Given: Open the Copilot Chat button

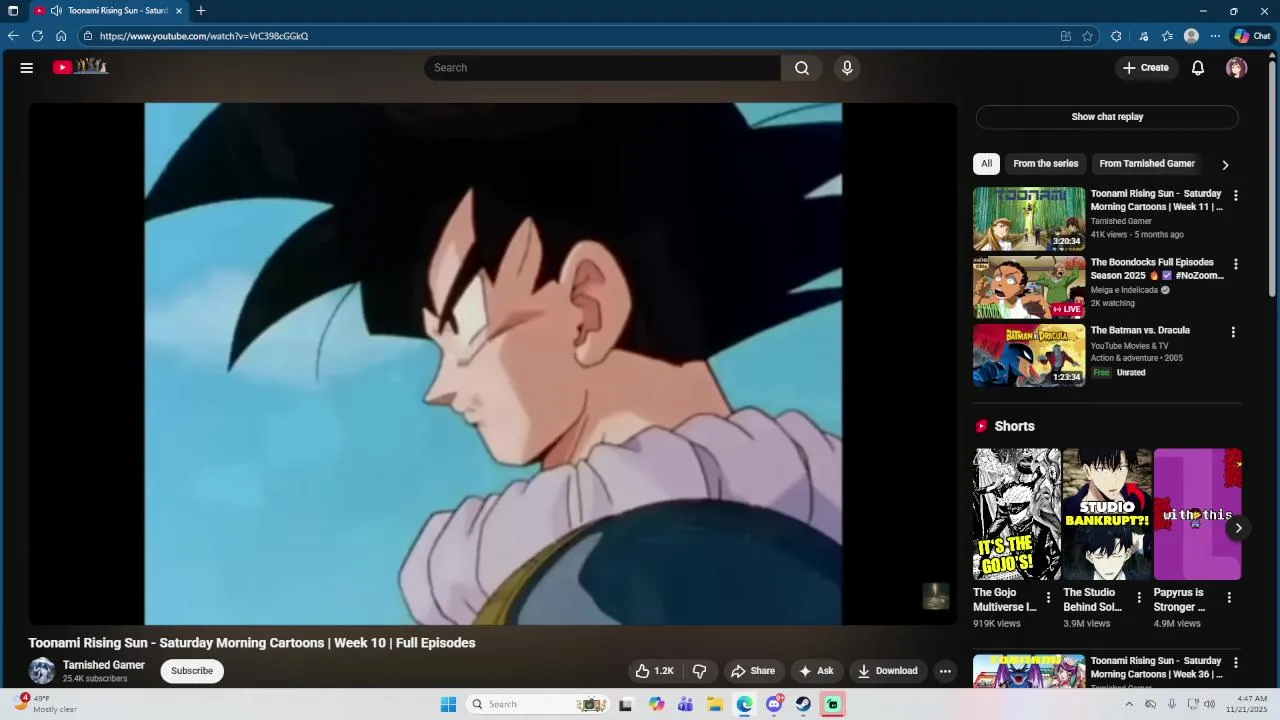Looking at the screenshot, I should 1252,36.
